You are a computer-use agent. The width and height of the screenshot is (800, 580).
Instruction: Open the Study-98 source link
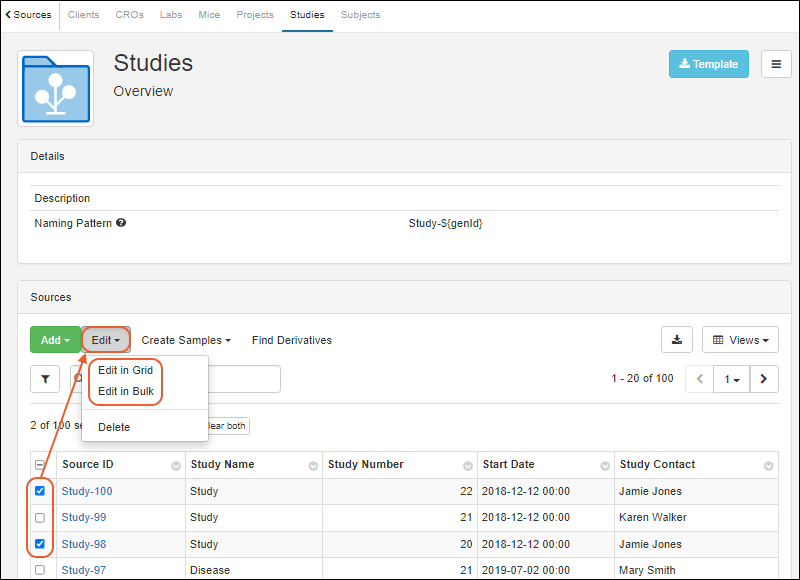coord(84,544)
